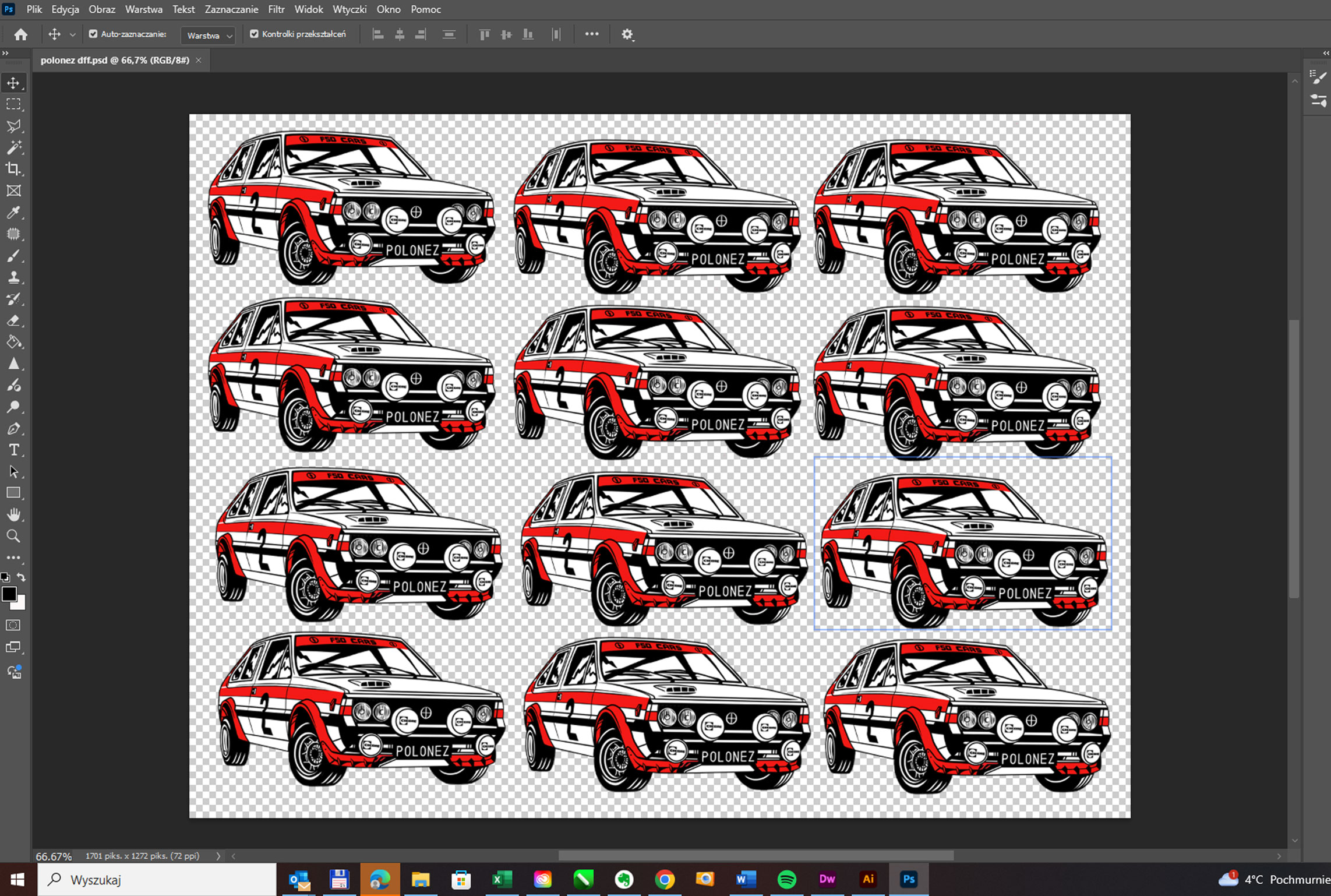1331x896 pixels.
Task: Select the Clone Stamp tool
Action: (x=13, y=277)
